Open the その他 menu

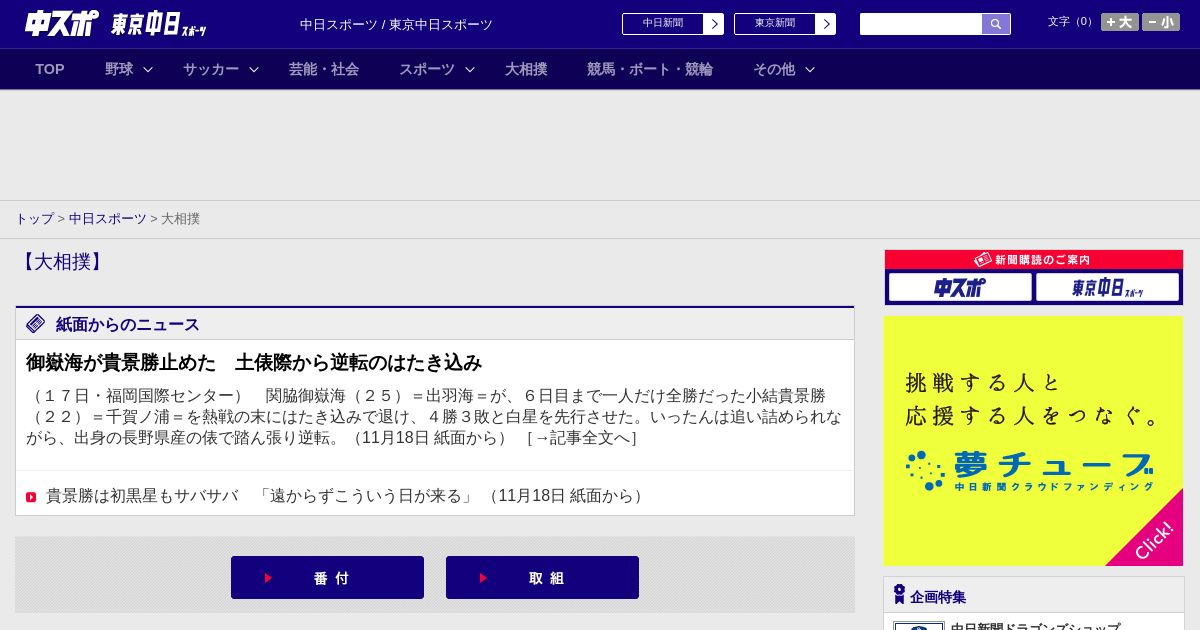774,69
